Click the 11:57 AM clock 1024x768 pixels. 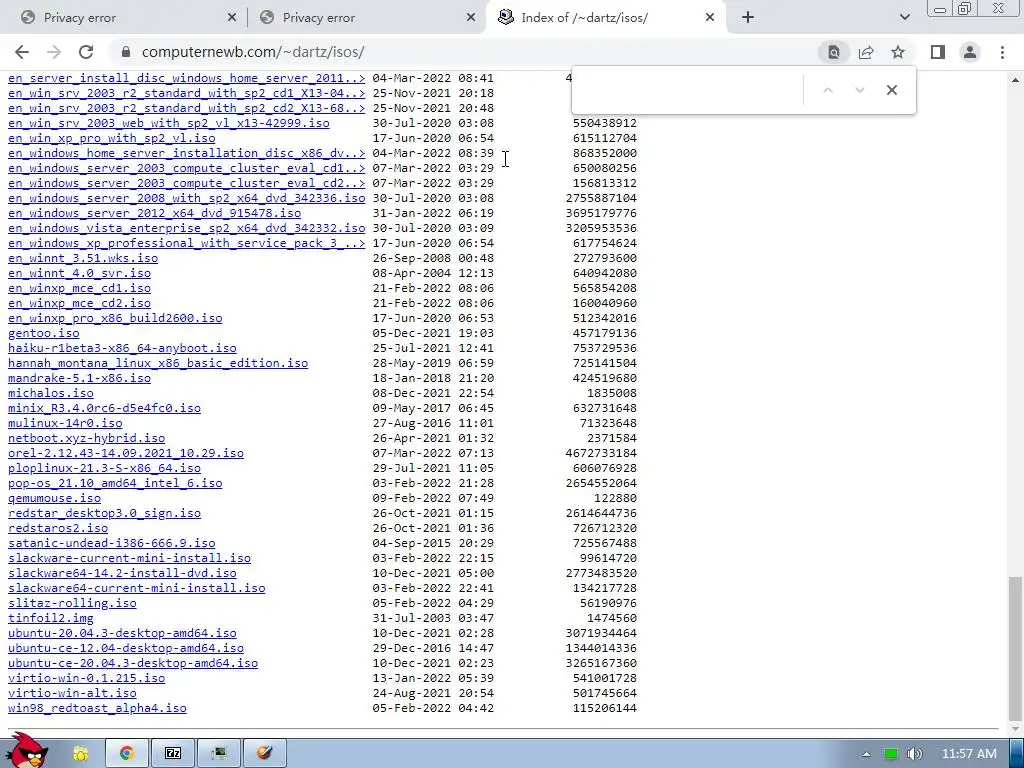tap(969, 754)
